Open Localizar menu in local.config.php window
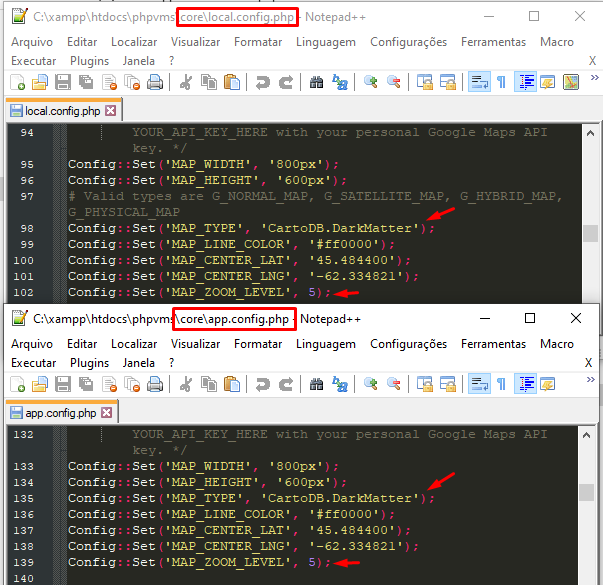603x585 pixels. tap(134, 42)
